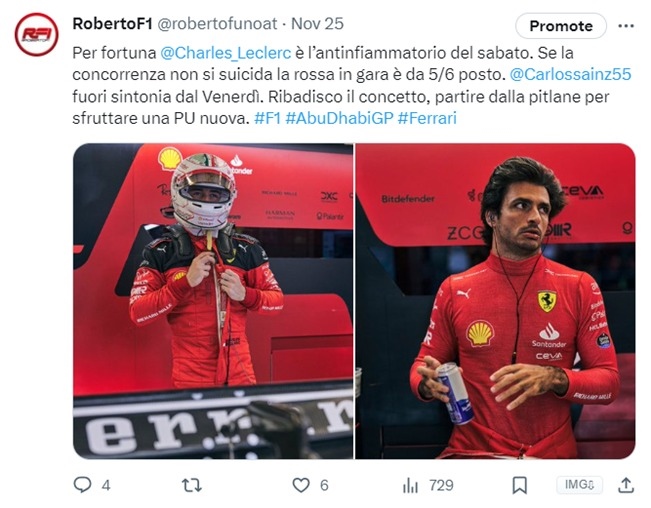Click the reply speech bubble icon
The height and width of the screenshot is (508, 651).
point(82,484)
